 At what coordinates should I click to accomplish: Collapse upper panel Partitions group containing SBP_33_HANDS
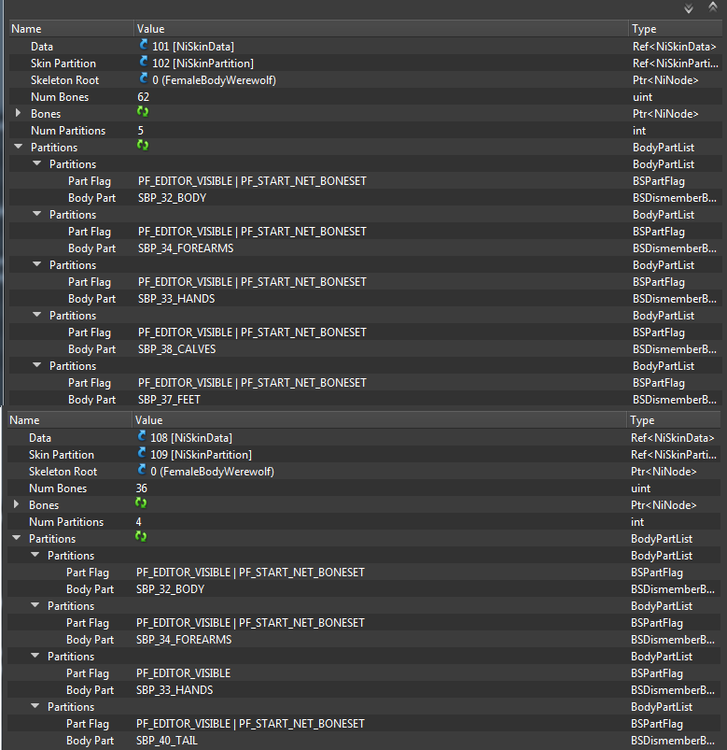point(37,265)
